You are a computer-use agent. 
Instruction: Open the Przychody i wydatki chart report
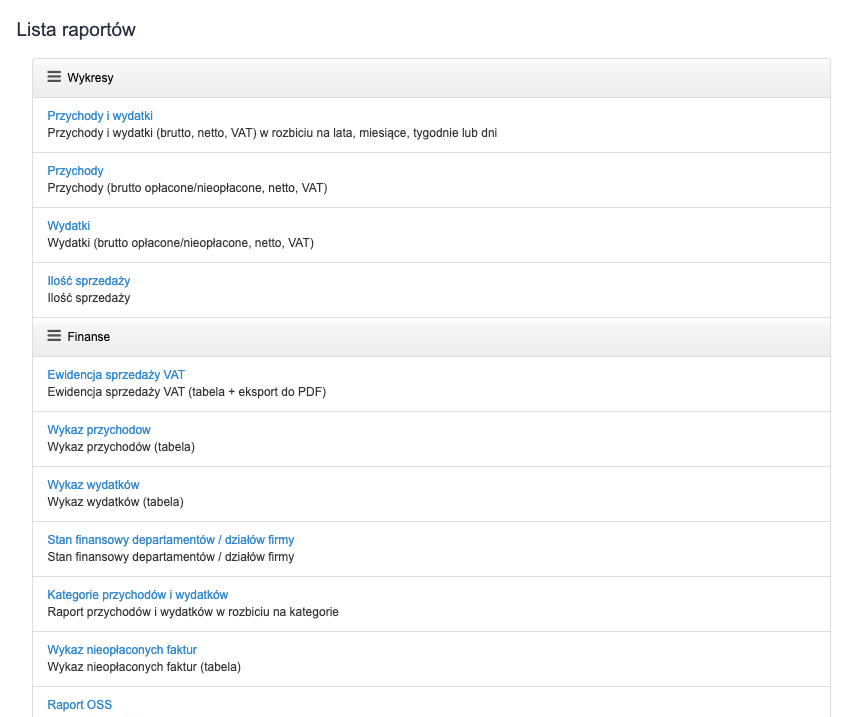click(x=100, y=116)
